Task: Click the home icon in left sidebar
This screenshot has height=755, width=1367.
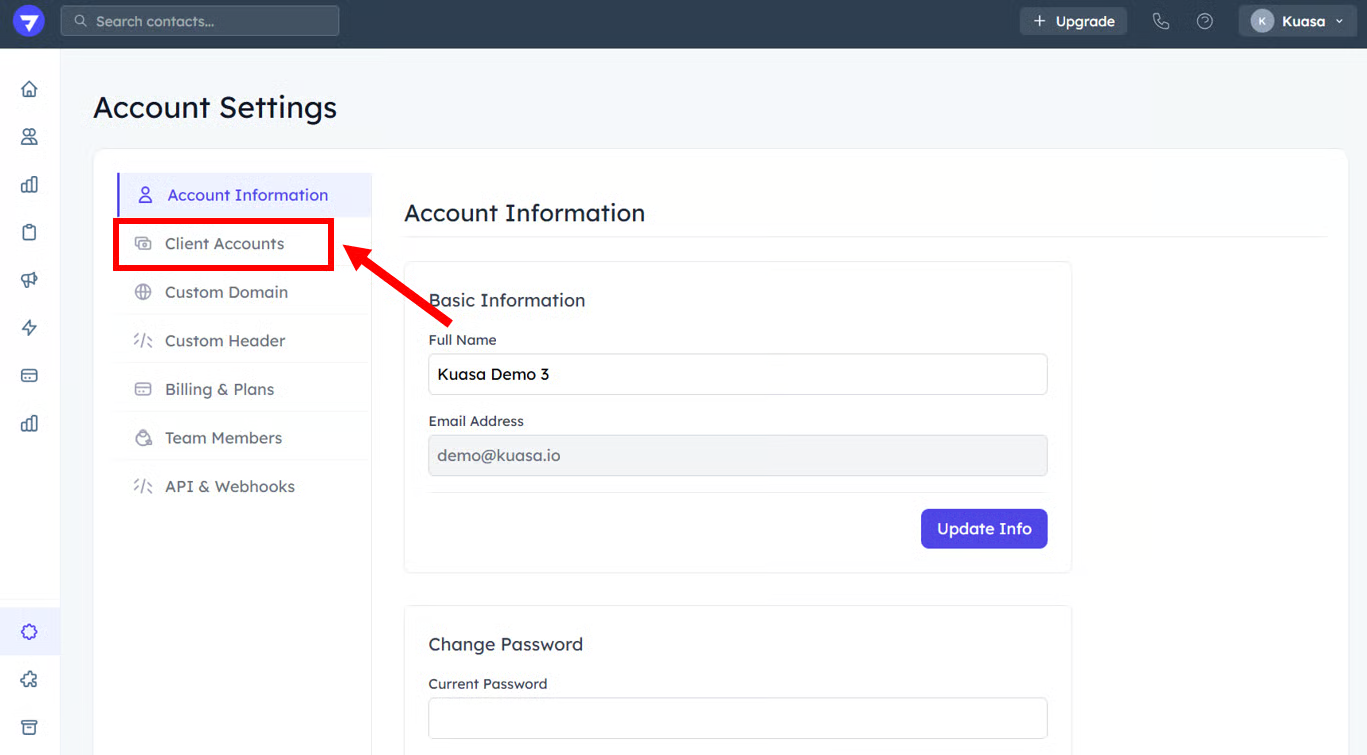Action: [29, 89]
